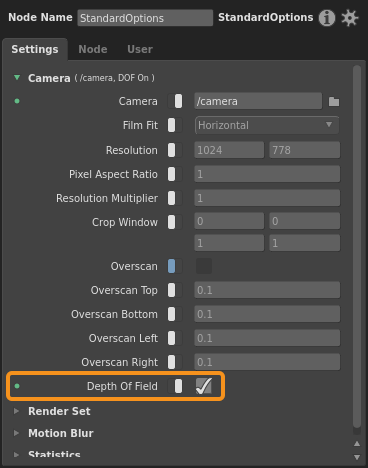
Task: Toggle the Depth Of Field checkbox
Action: click(204, 386)
